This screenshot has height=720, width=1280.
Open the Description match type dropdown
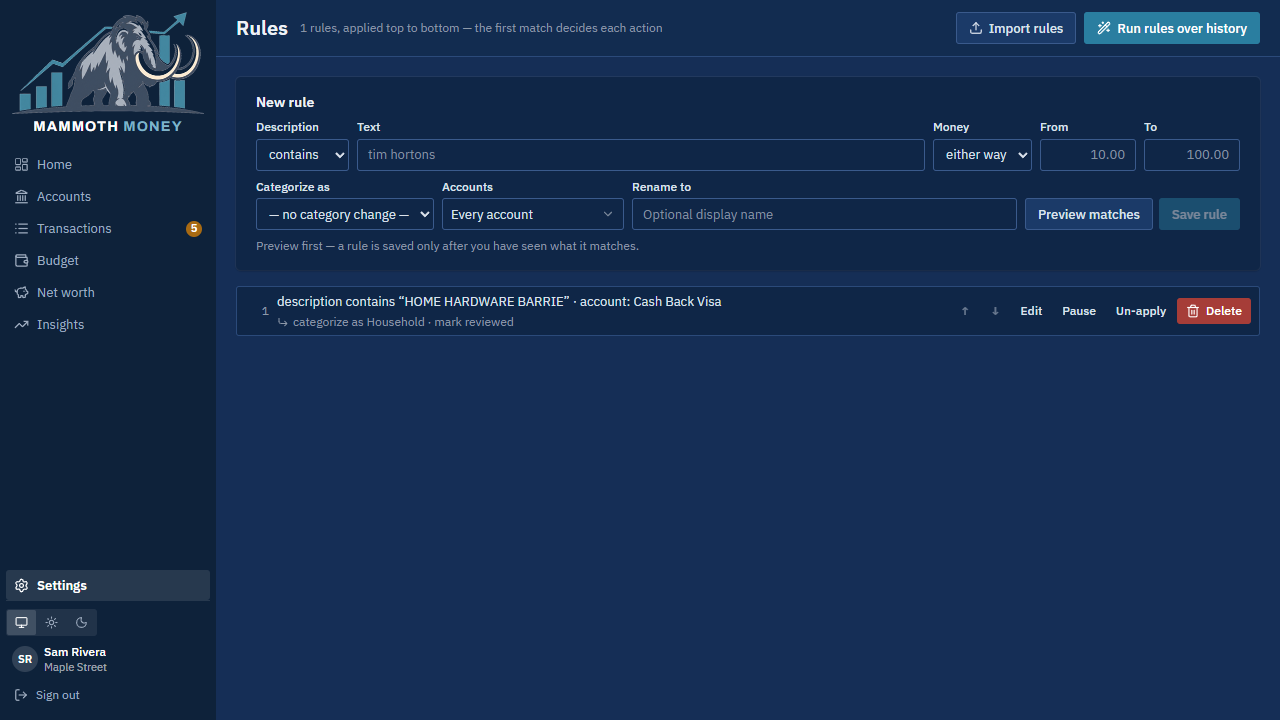point(302,155)
